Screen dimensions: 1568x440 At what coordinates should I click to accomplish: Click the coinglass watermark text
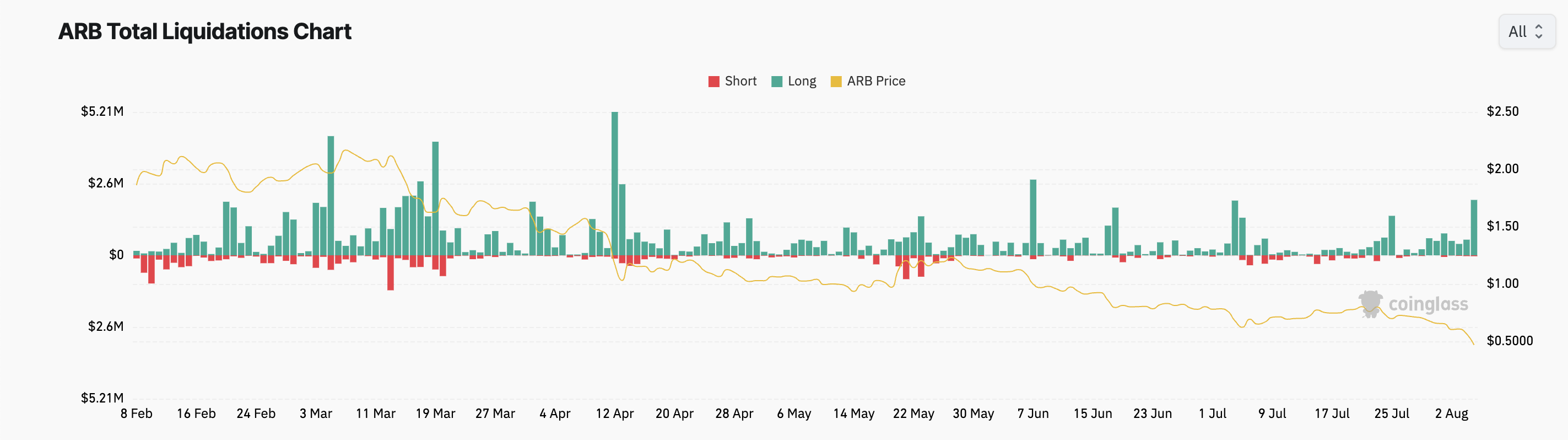point(1428,303)
